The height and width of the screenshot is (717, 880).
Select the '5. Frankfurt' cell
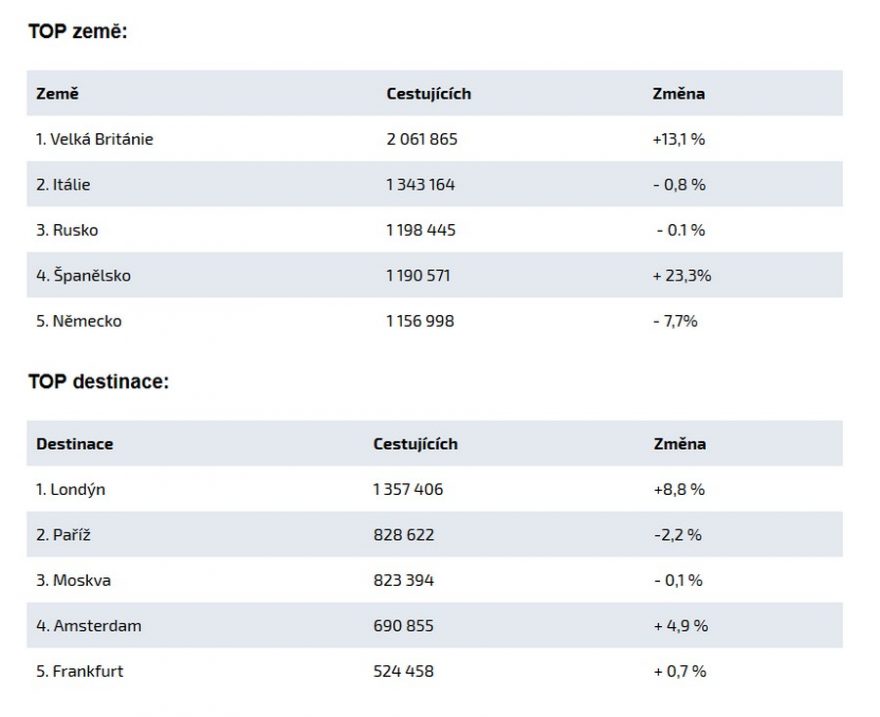(x=79, y=671)
